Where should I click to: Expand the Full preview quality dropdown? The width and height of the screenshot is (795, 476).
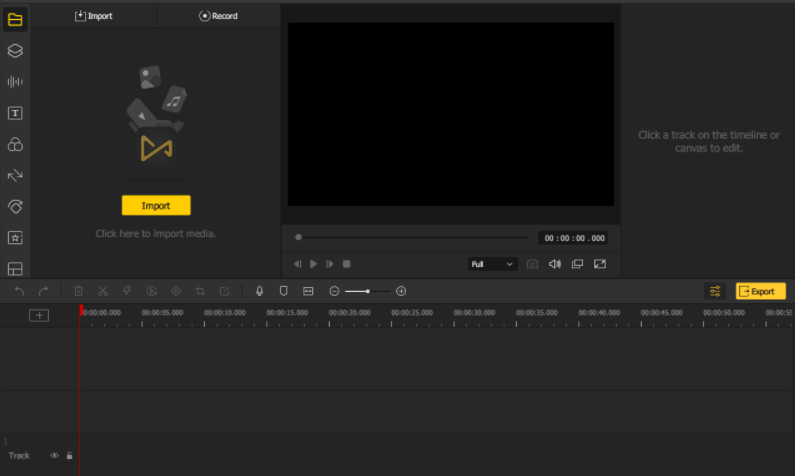[x=492, y=264]
